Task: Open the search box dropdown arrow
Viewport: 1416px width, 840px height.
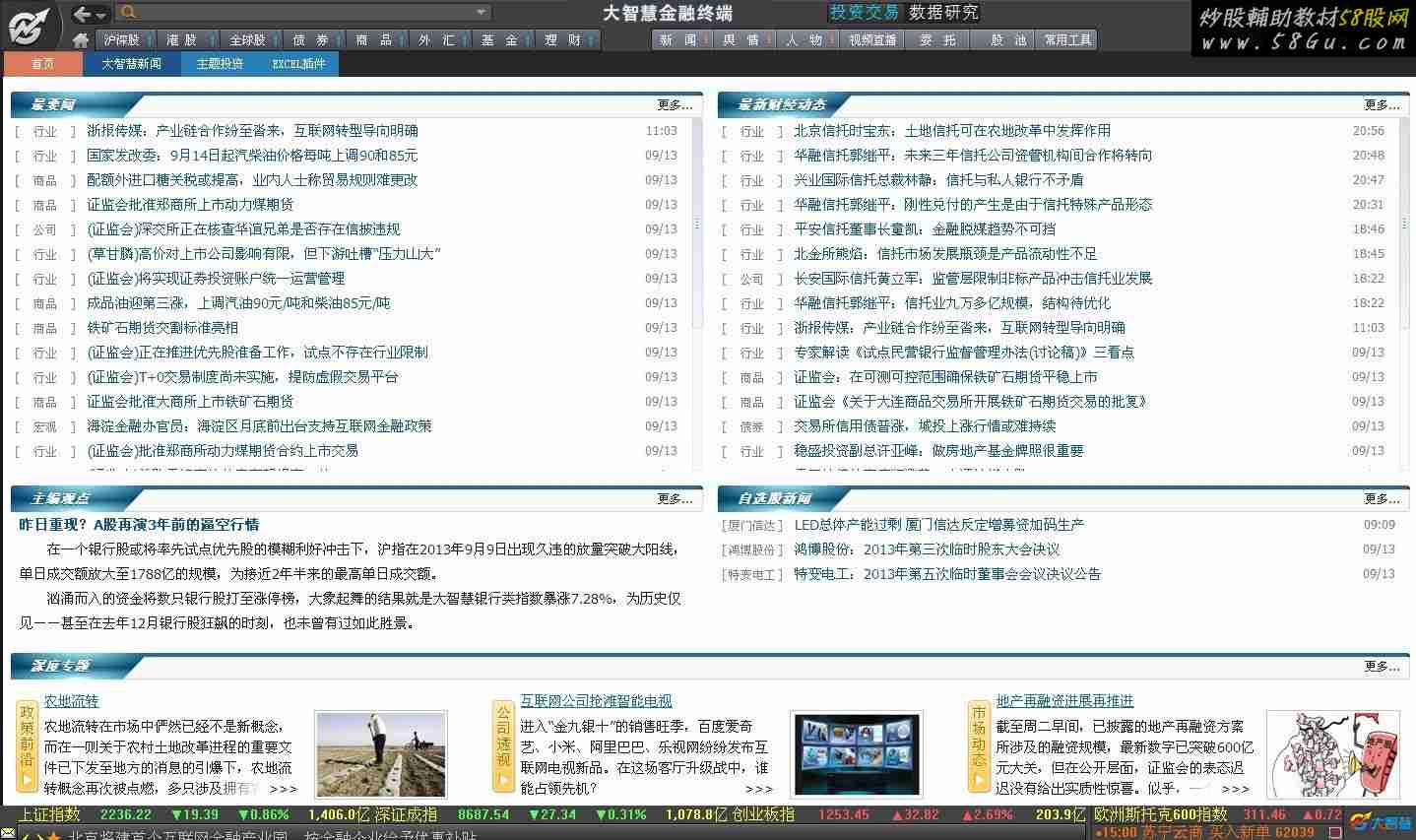Action: pos(481,13)
